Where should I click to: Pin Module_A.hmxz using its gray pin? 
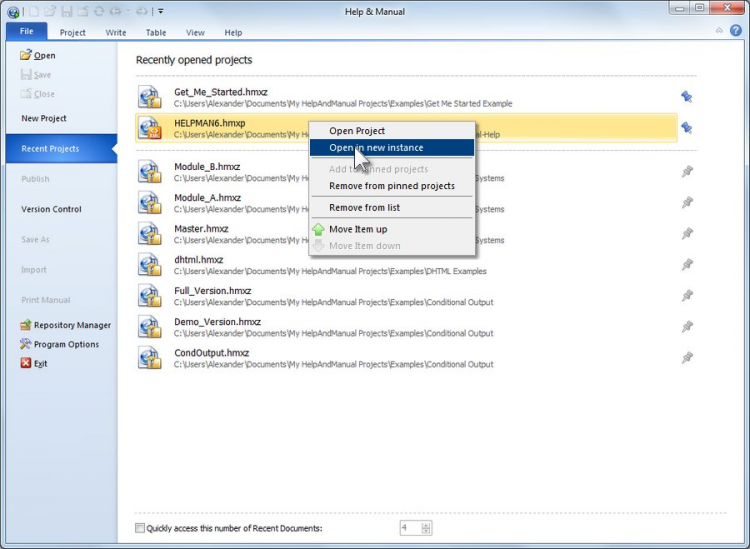pos(687,202)
